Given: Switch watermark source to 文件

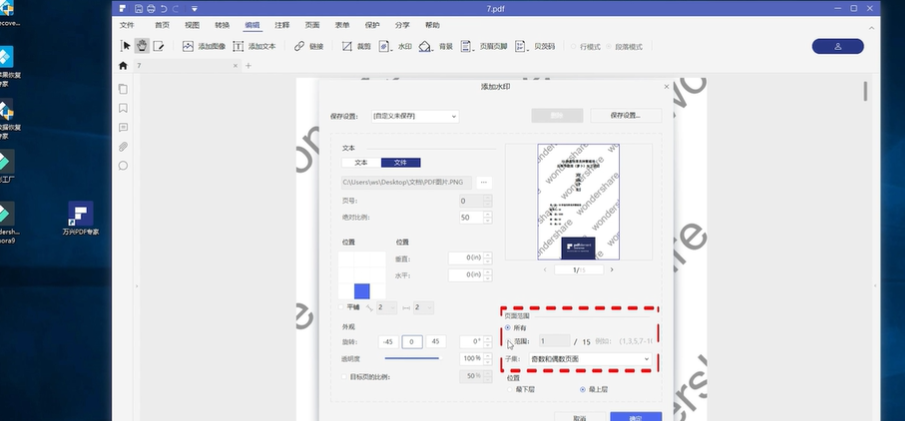Looking at the screenshot, I should pyautogui.click(x=401, y=163).
